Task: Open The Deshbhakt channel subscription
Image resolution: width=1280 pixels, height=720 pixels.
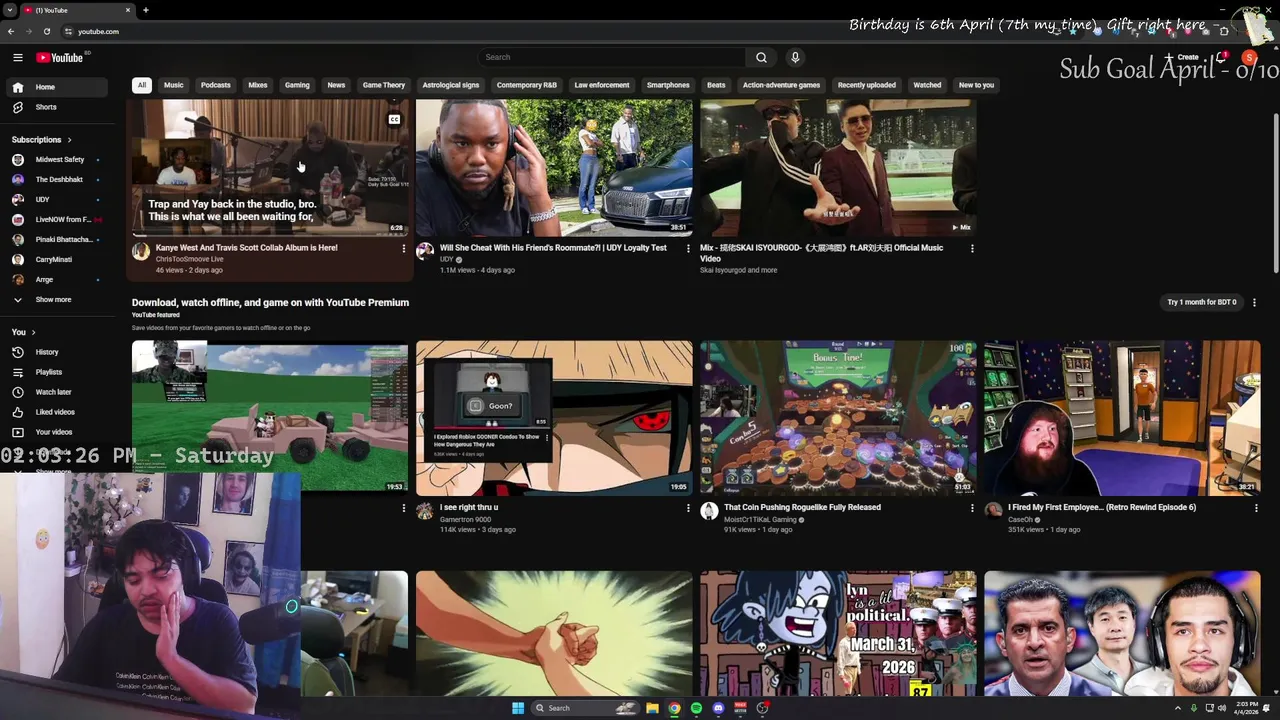Action: click(57, 179)
